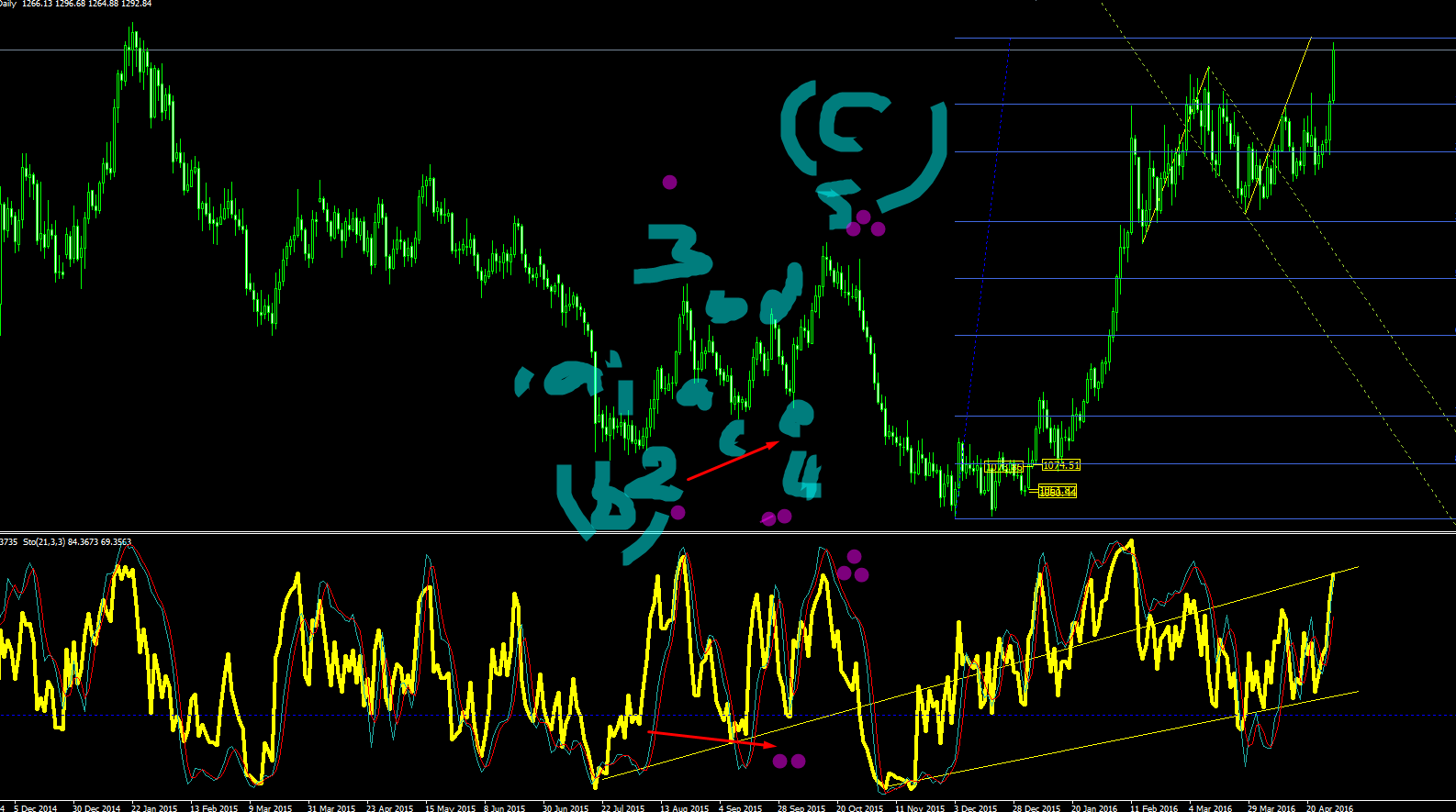Click the Daily OHLC price header text

pyautogui.click(x=75, y=4)
